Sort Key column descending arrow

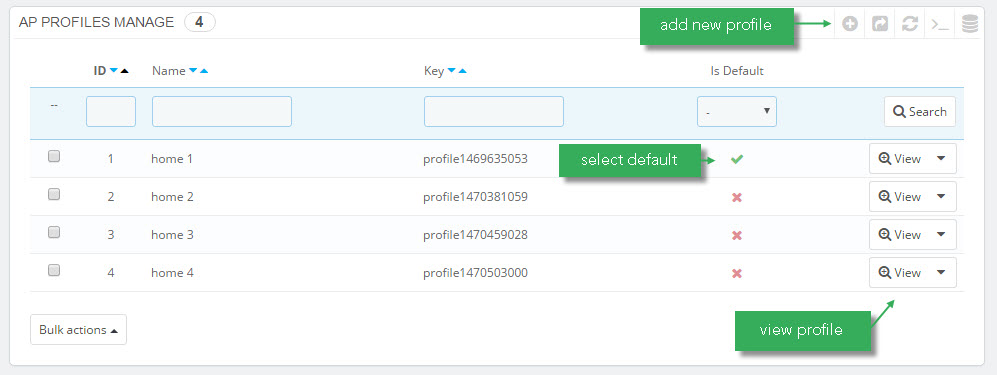coord(451,71)
